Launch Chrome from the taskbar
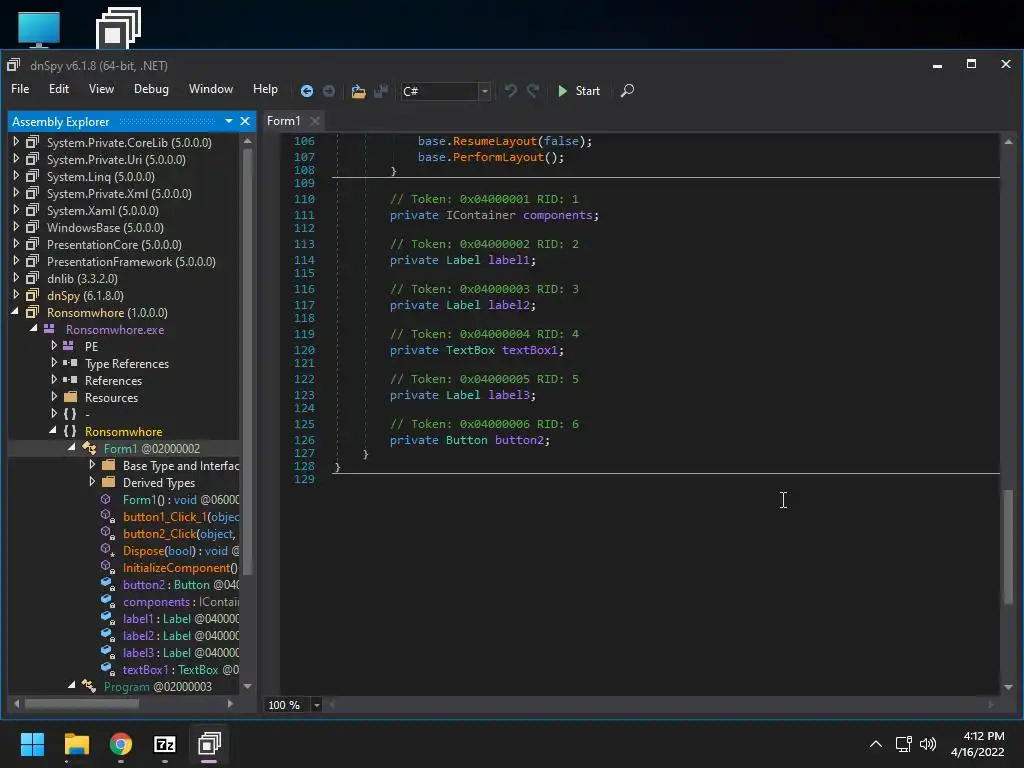 121,744
